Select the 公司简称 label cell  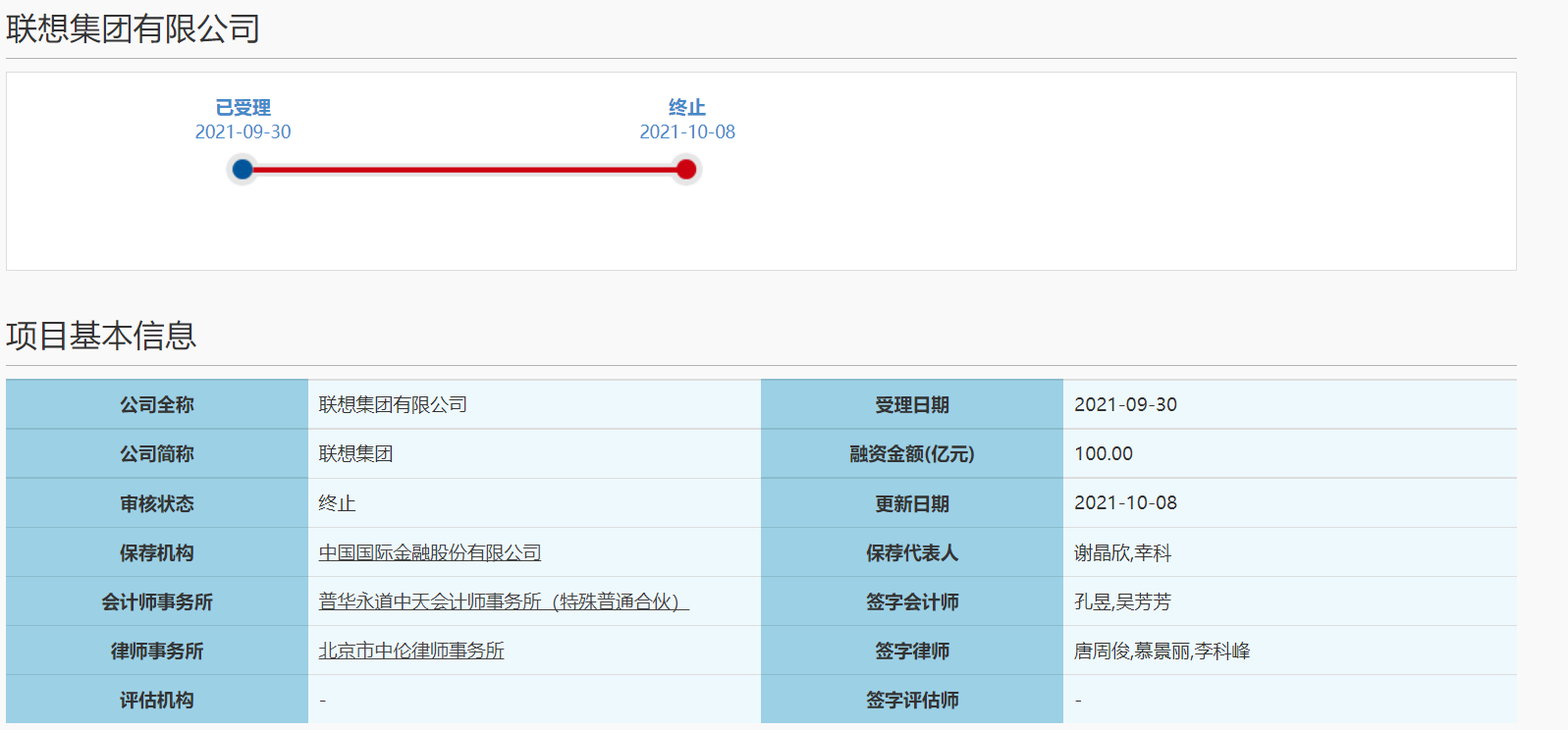tap(157, 453)
